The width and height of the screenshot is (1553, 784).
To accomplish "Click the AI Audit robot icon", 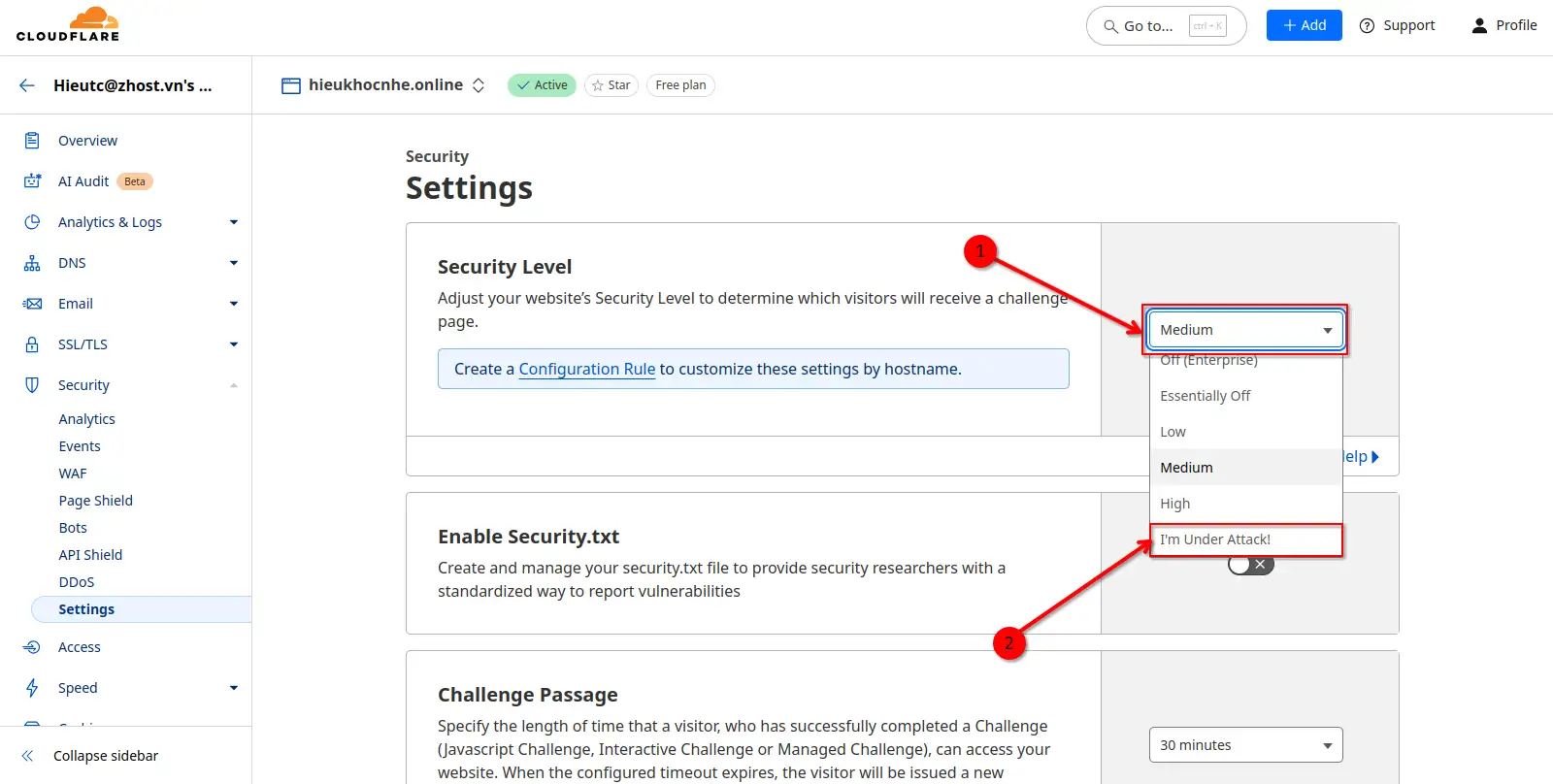I will click(x=32, y=181).
